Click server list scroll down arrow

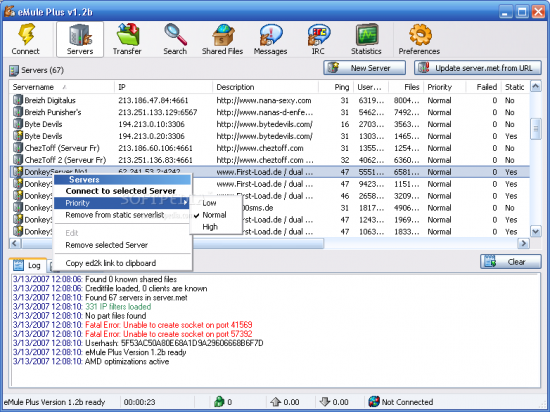point(536,231)
